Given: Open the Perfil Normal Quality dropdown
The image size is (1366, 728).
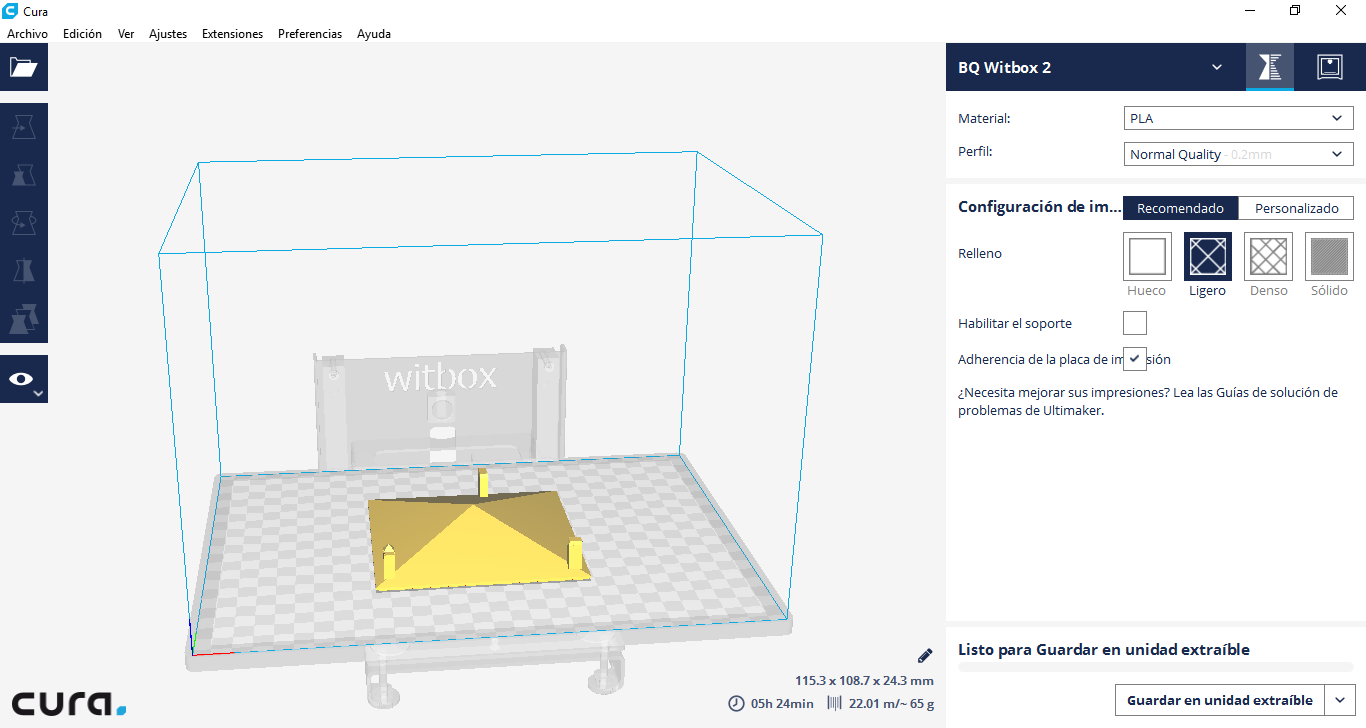Looking at the screenshot, I should point(1238,154).
